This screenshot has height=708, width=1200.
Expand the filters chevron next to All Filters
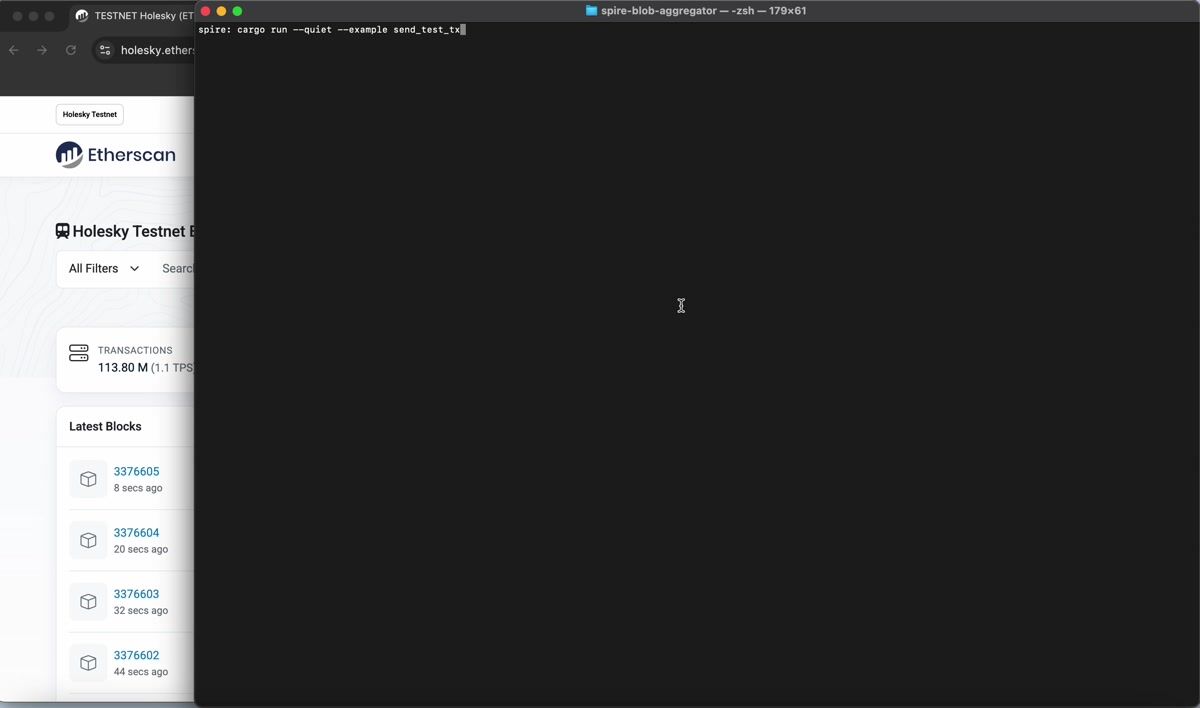click(134, 268)
